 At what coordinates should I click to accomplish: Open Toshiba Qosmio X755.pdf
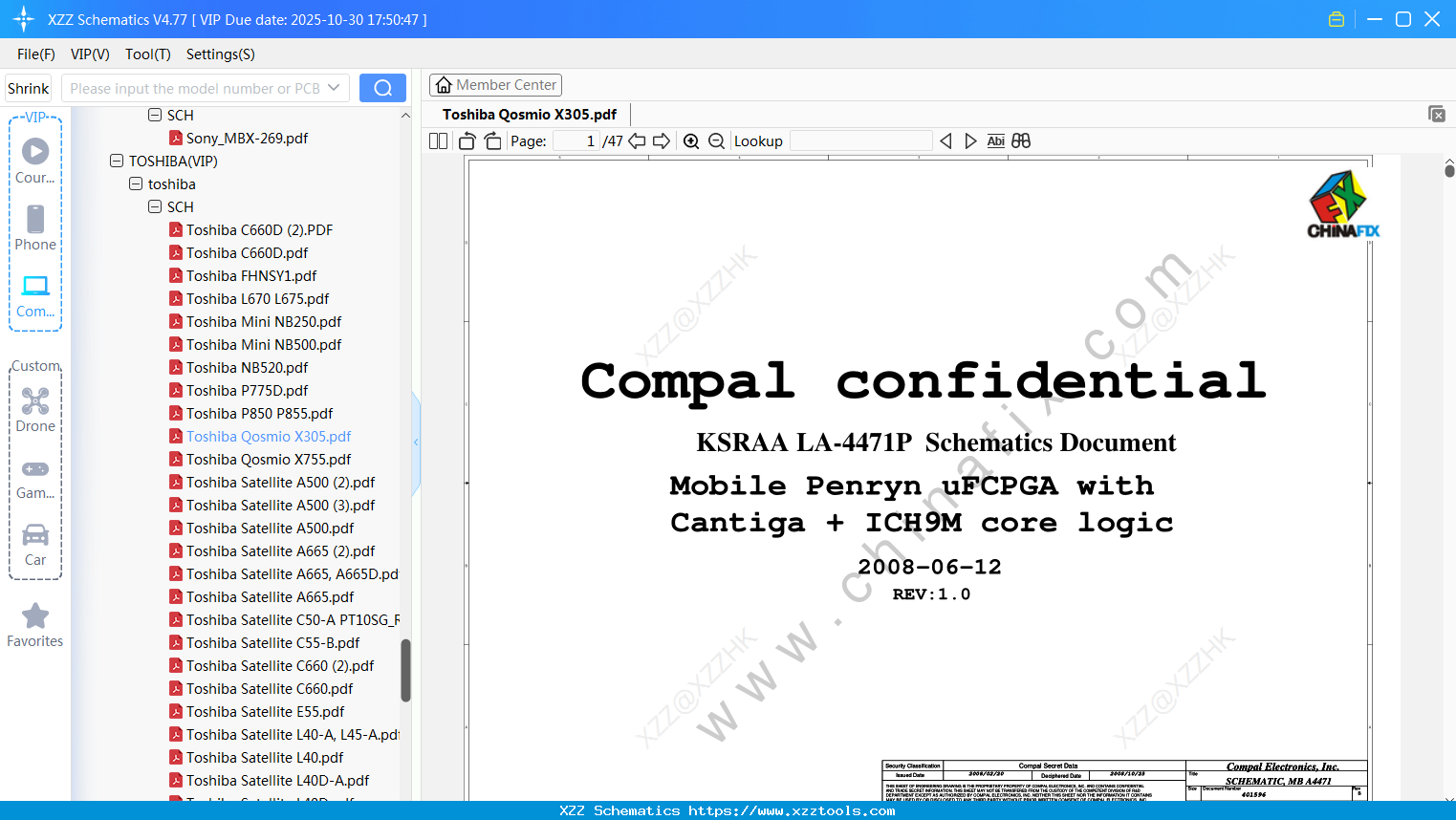[269, 460]
